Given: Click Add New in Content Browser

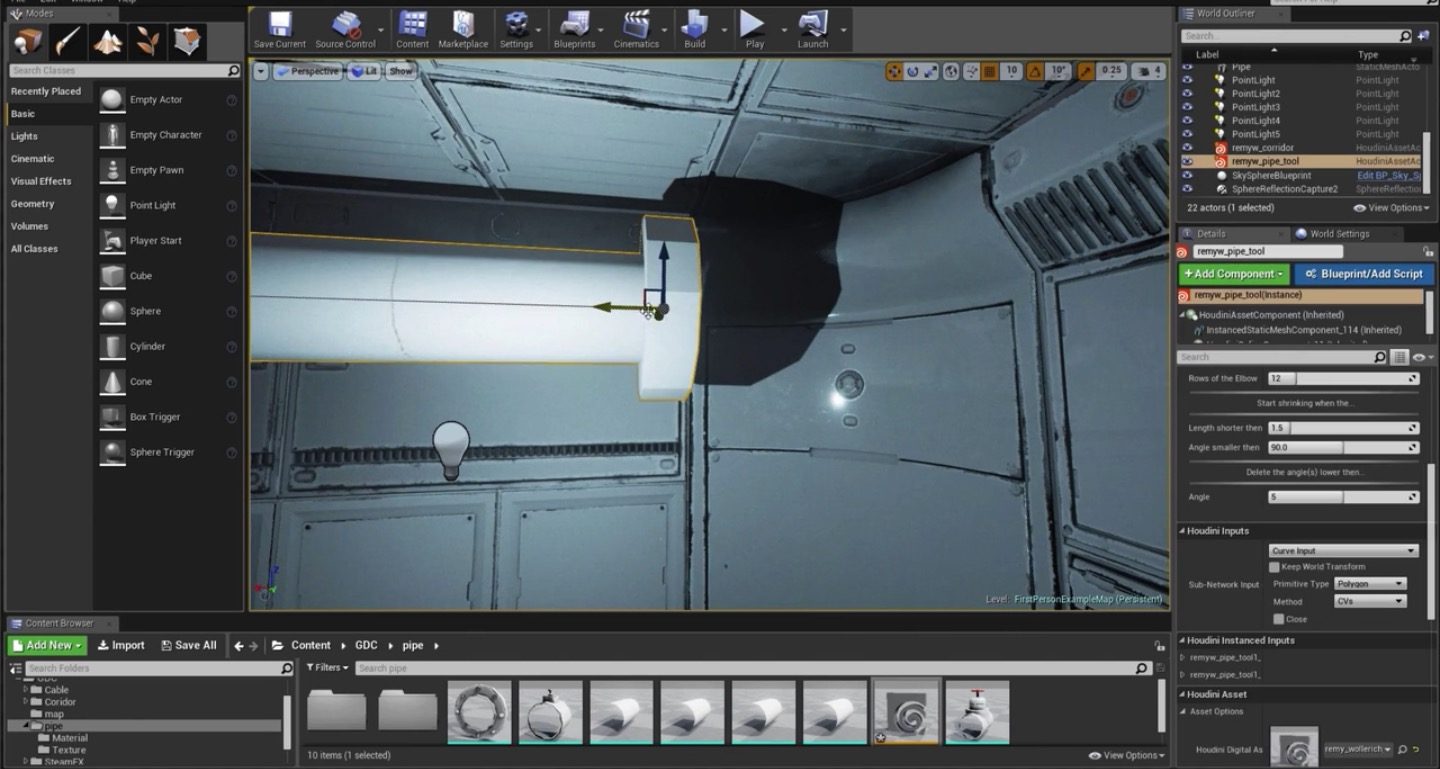Looking at the screenshot, I should [47, 646].
